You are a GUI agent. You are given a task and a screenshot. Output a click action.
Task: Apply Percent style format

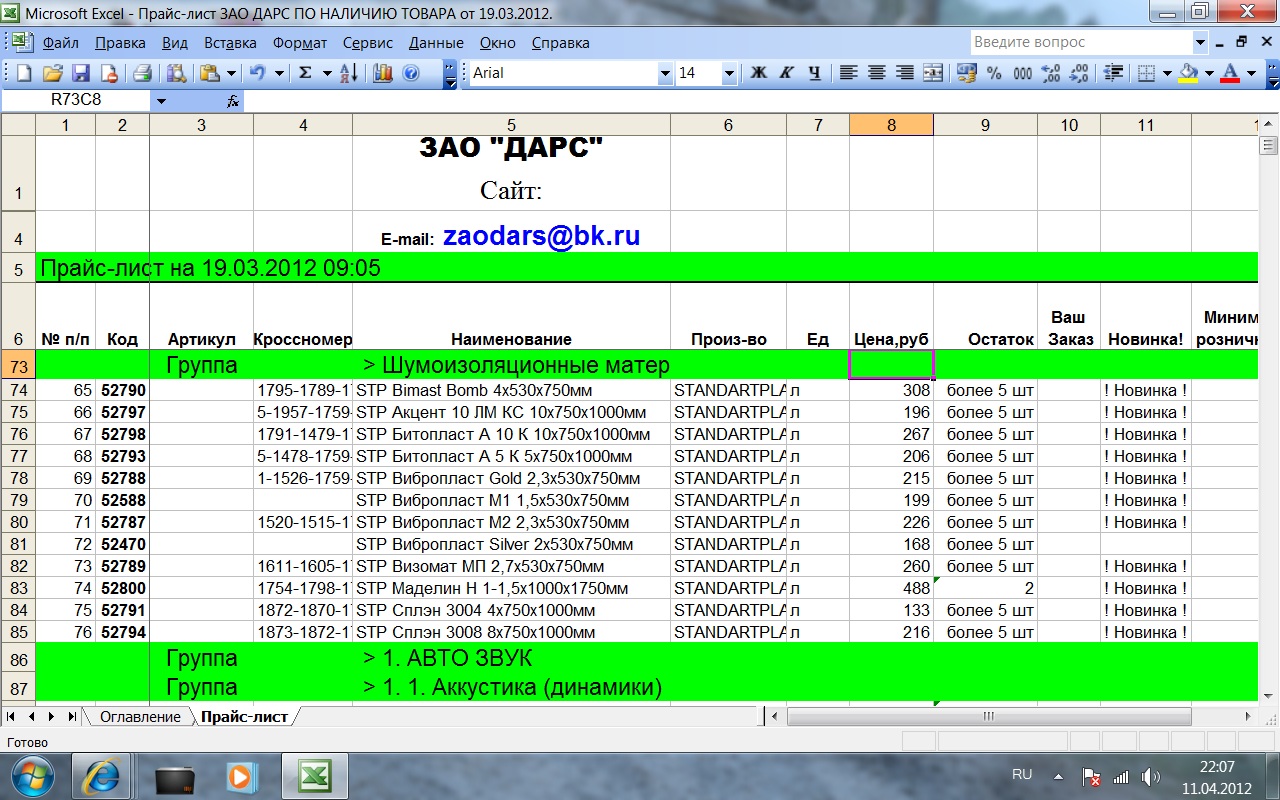(x=994, y=73)
